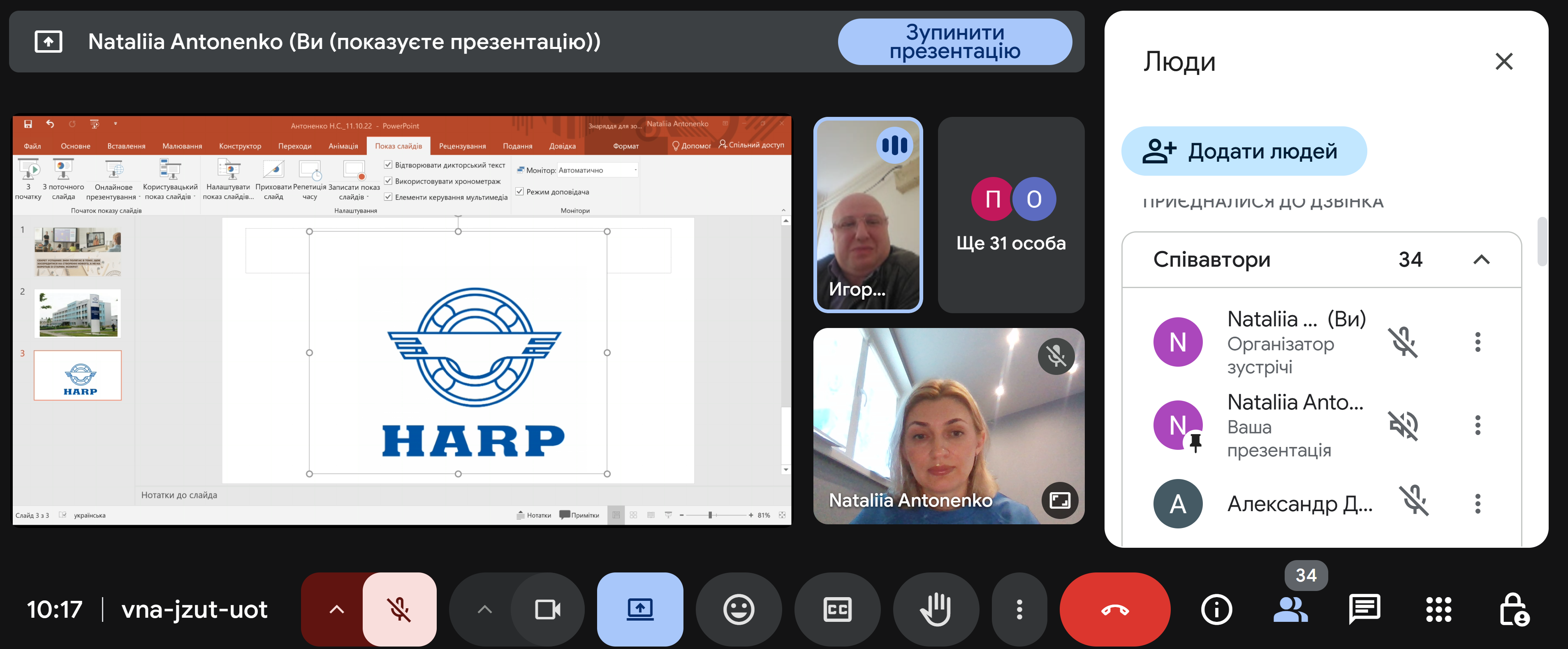Select slide 2 thumbnail with building

click(x=77, y=313)
